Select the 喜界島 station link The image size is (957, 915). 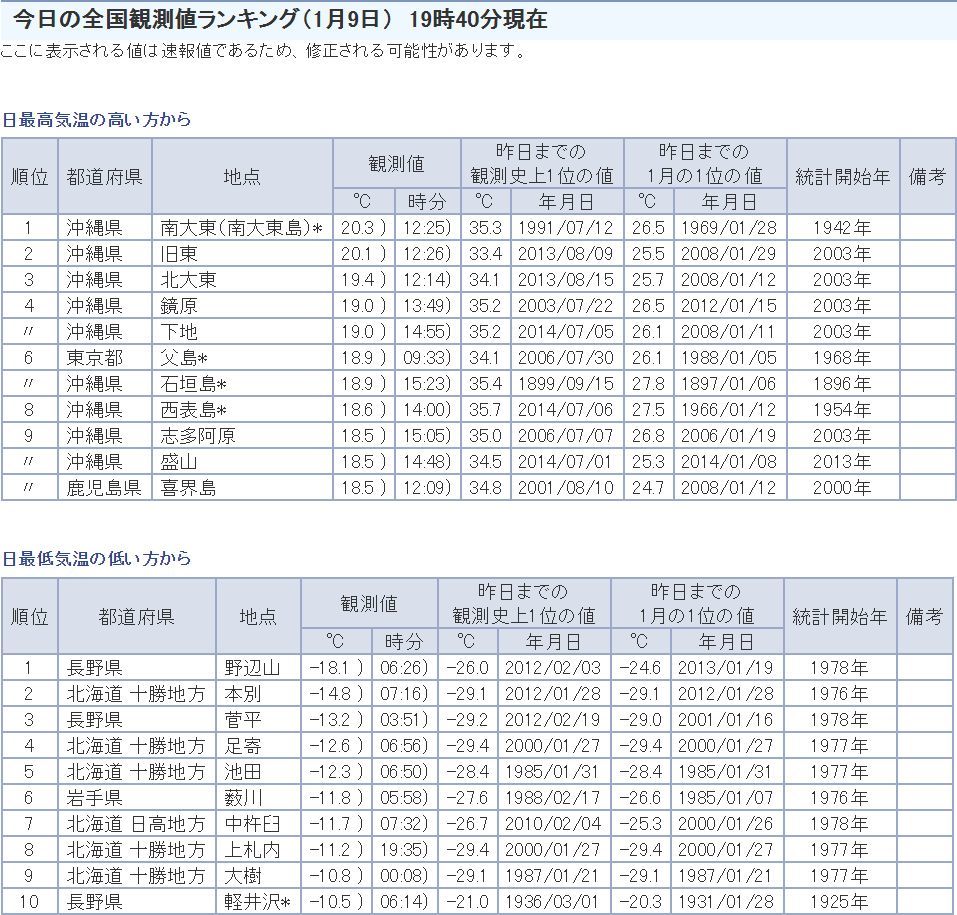click(x=188, y=488)
